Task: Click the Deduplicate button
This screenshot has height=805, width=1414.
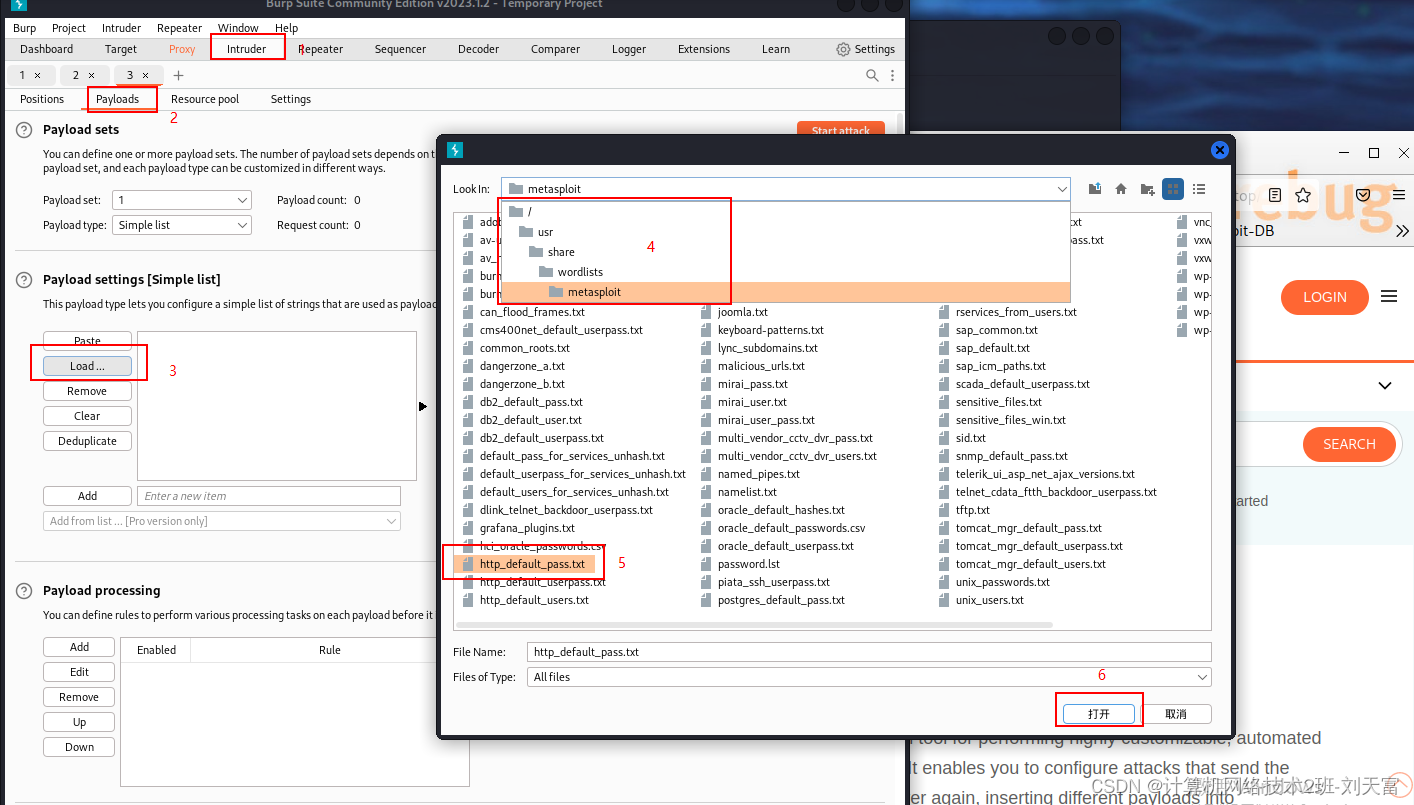Action: pos(87,441)
